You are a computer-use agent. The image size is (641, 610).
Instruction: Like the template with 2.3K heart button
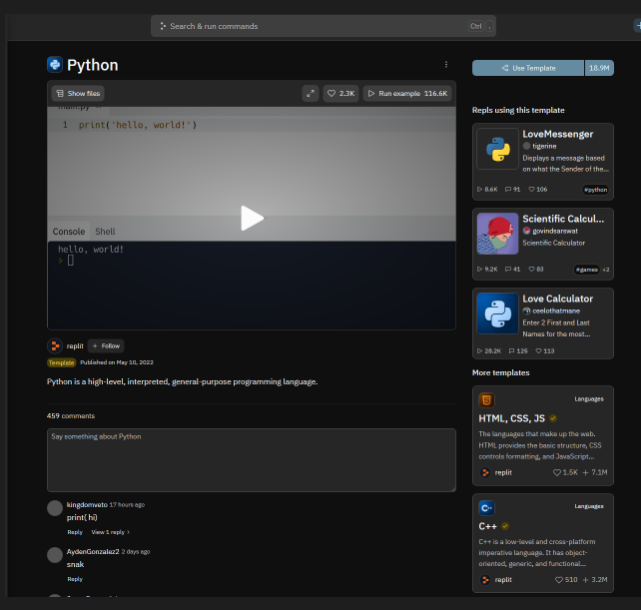(341, 94)
